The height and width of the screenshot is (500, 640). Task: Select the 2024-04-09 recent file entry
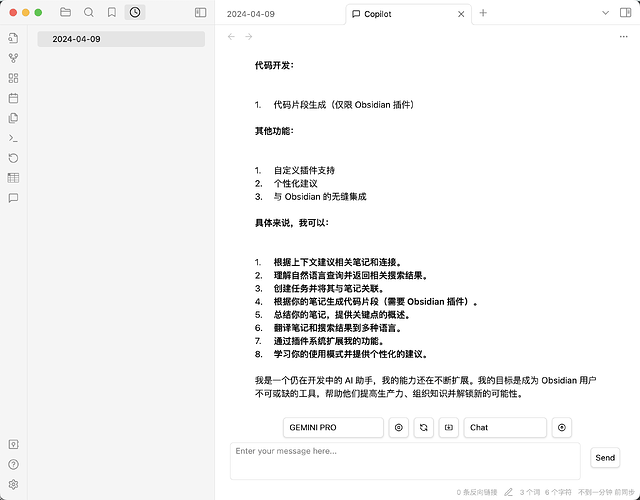(121, 39)
